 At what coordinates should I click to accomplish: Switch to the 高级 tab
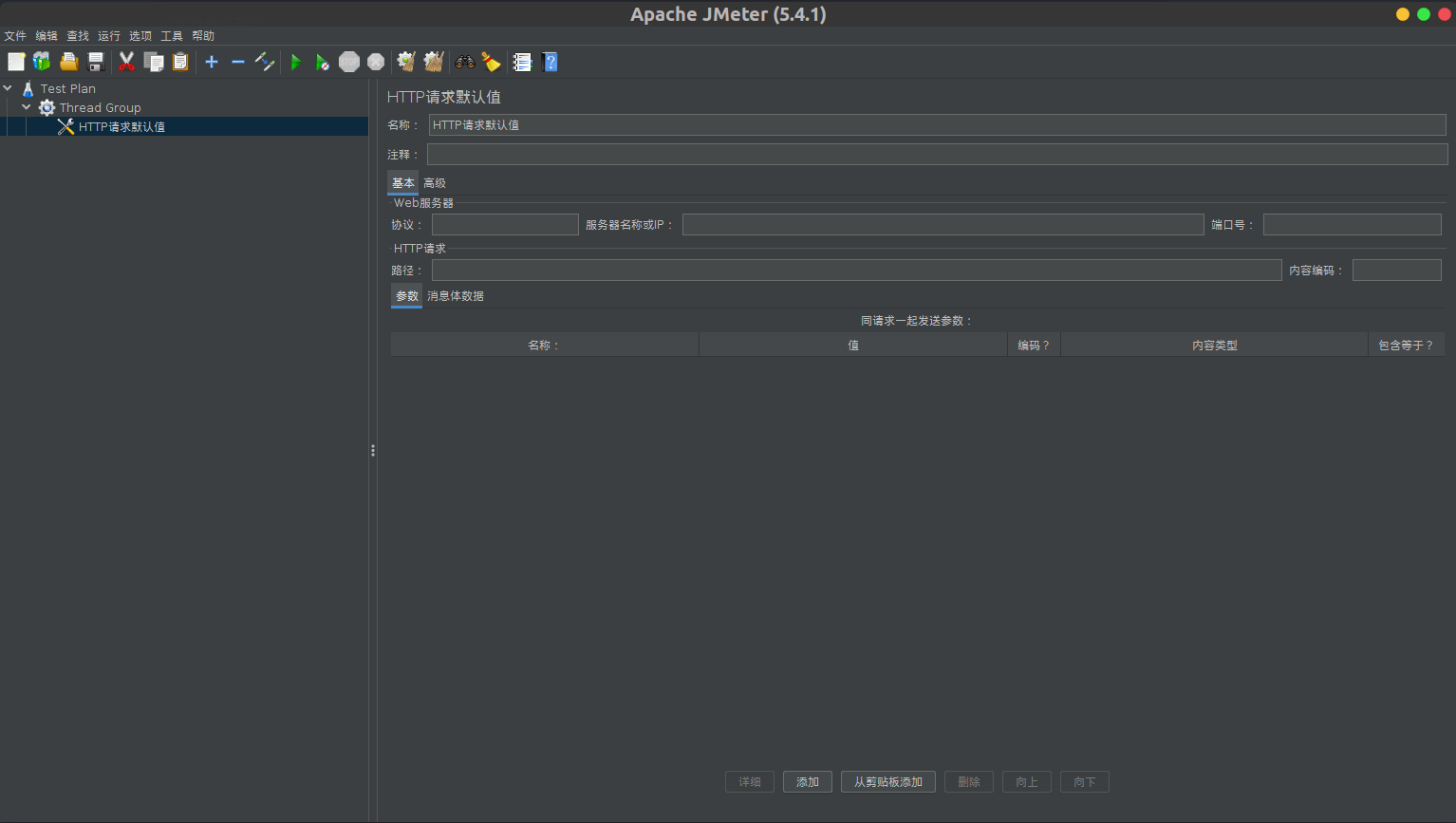435,183
